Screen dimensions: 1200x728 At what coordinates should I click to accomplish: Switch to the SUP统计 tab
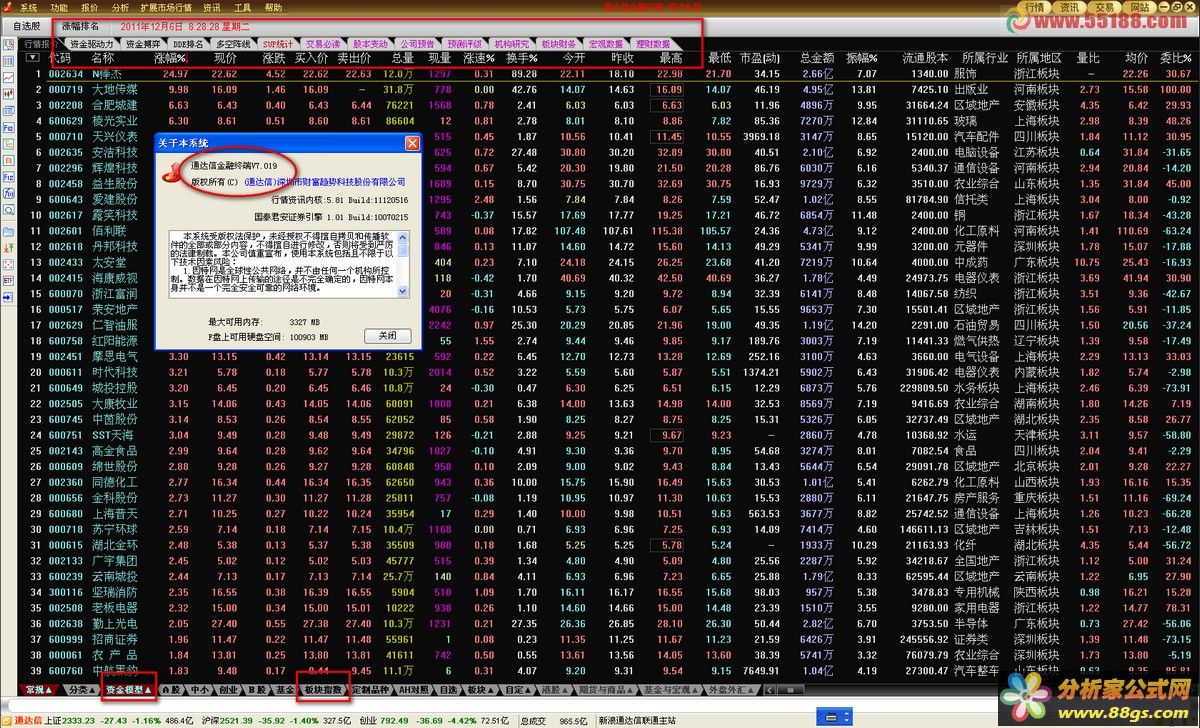[278, 44]
